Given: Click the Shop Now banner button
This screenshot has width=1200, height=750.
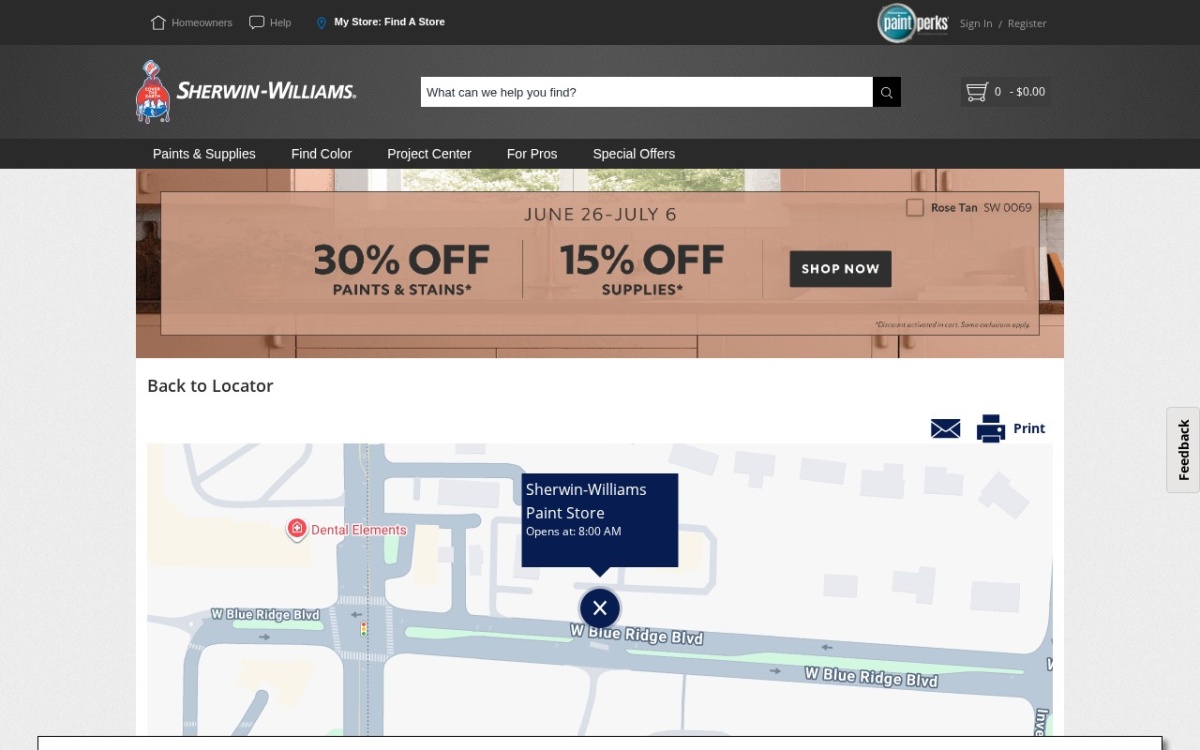Looking at the screenshot, I should 840,269.
